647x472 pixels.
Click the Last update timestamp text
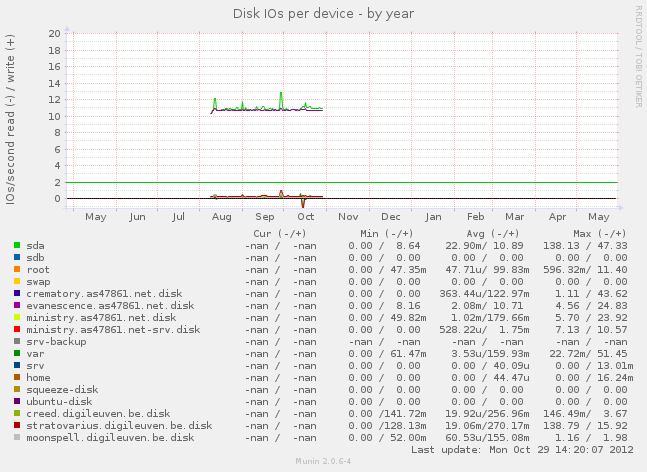coord(522,449)
